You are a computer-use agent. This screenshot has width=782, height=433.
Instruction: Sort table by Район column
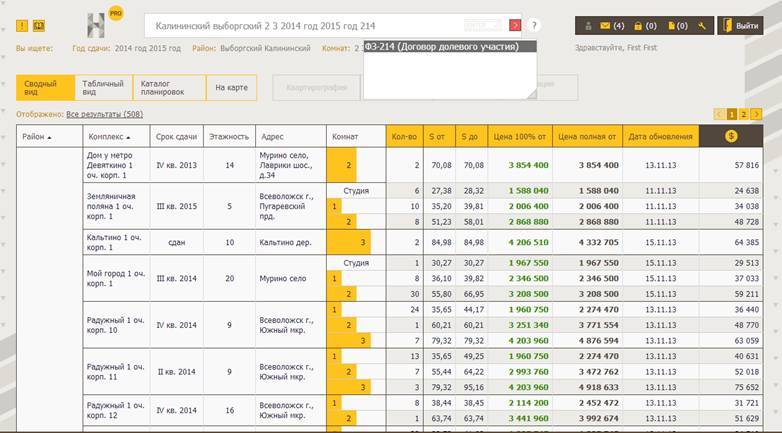tap(49, 136)
